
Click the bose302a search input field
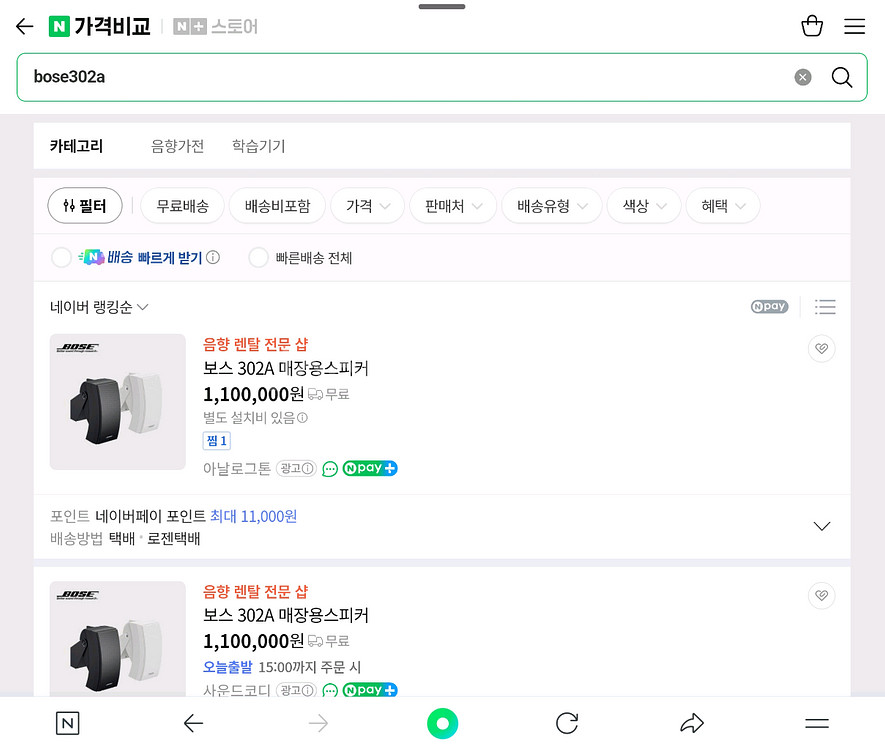click(x=400, y=77)
